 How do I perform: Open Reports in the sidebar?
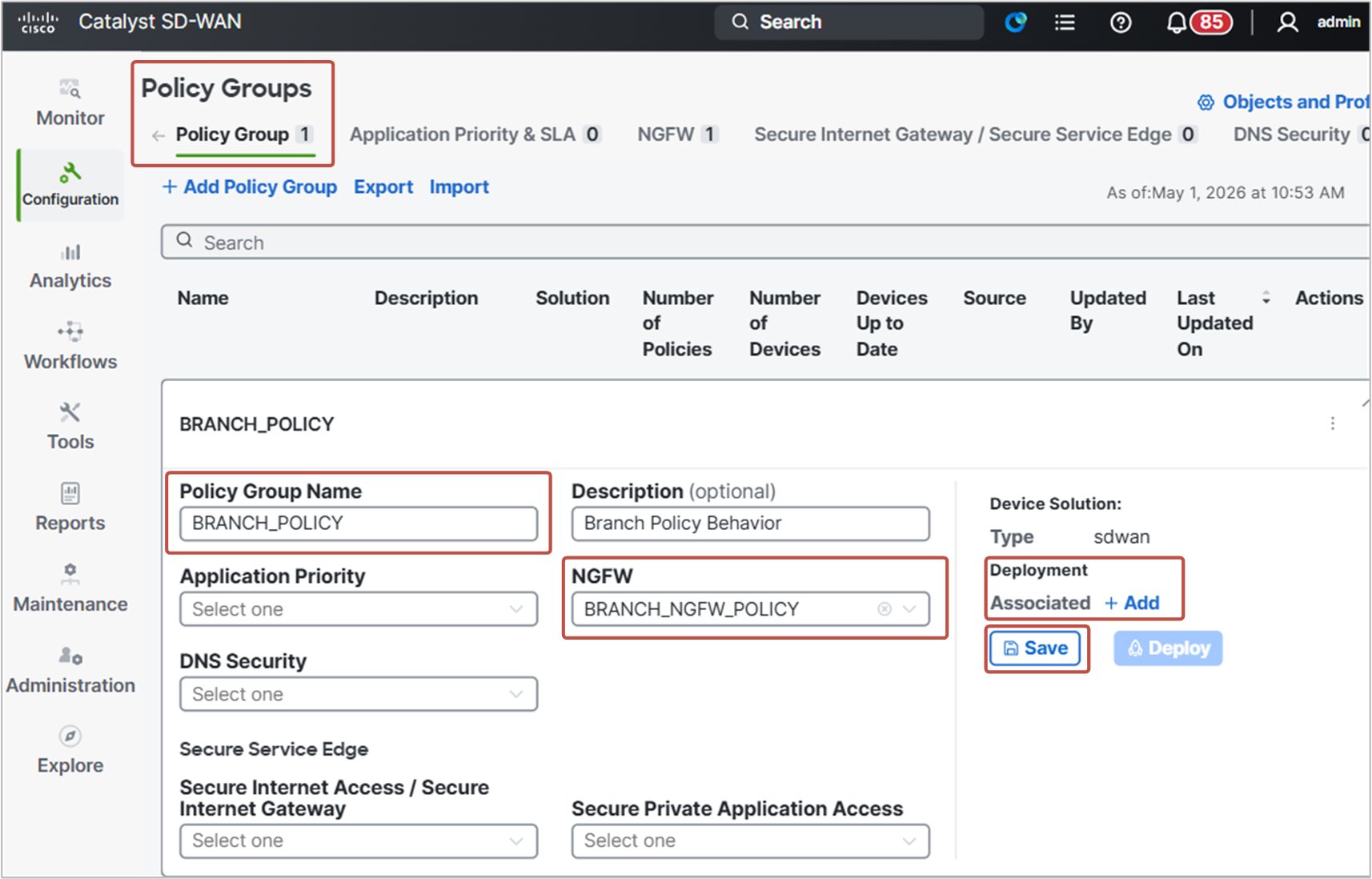pyautogui.click(x=70, y=508)
